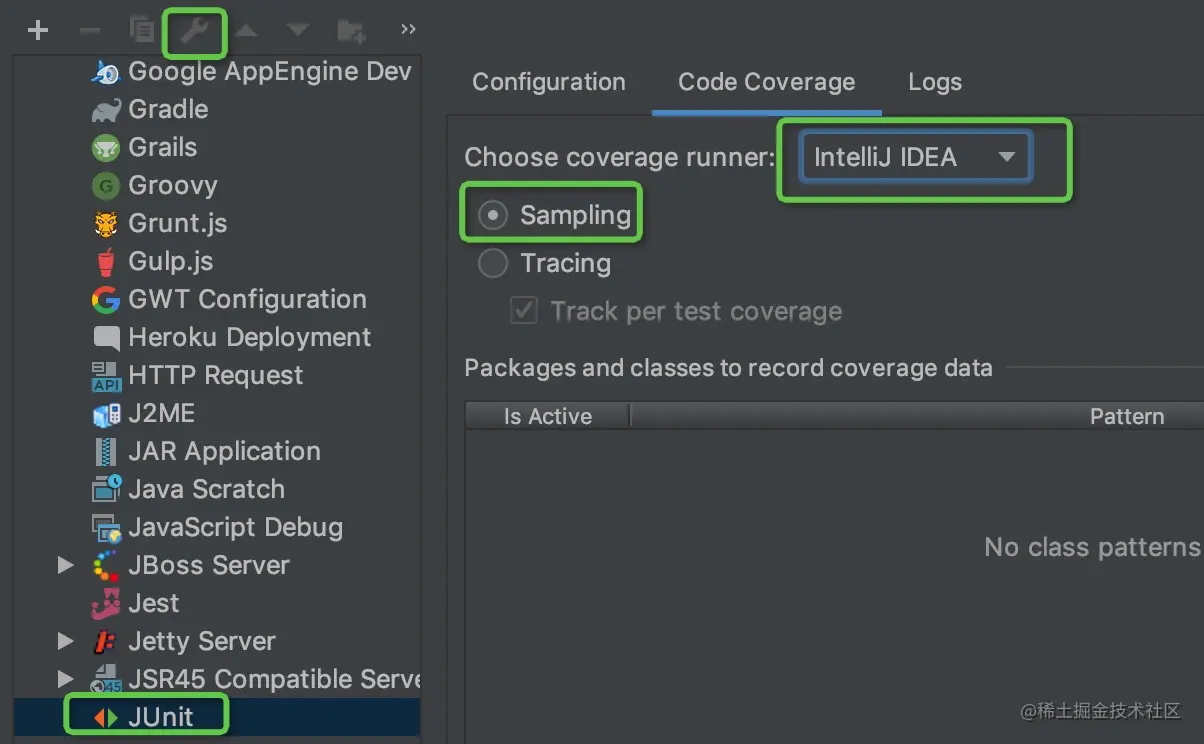Switch to the Configuration tab

tap(549, 82)
